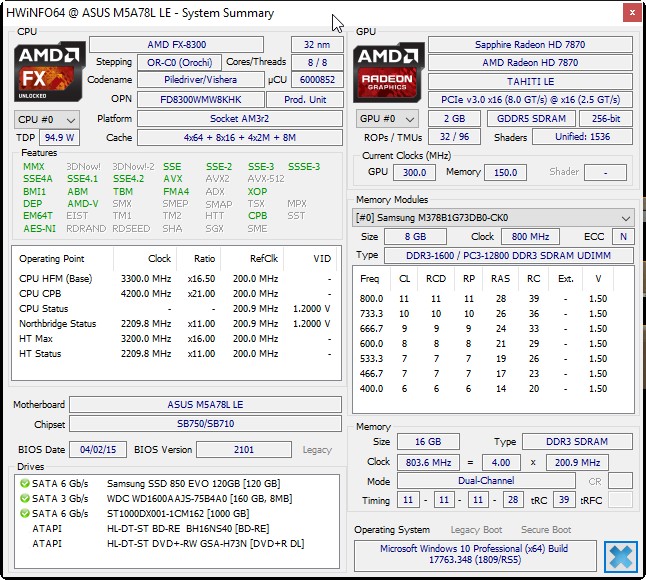This screenshot has height=580, width=646.
Task: Click the BIOS Version 2101 field
Action: click(x=243, y=449)
